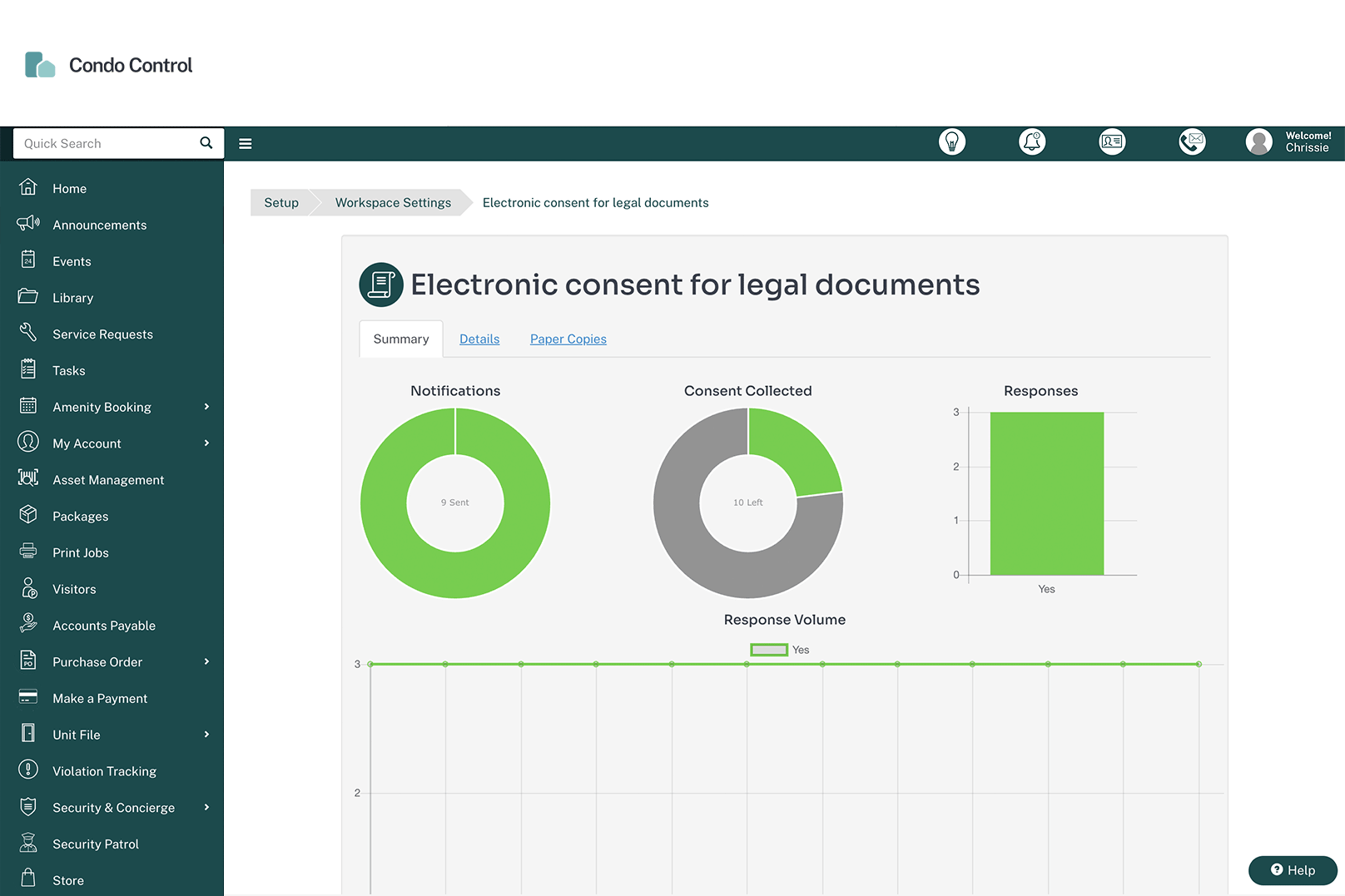Open the Unit File door icon
The width and height of the screenshot is (1345, 896).
[x=28, y=734]
